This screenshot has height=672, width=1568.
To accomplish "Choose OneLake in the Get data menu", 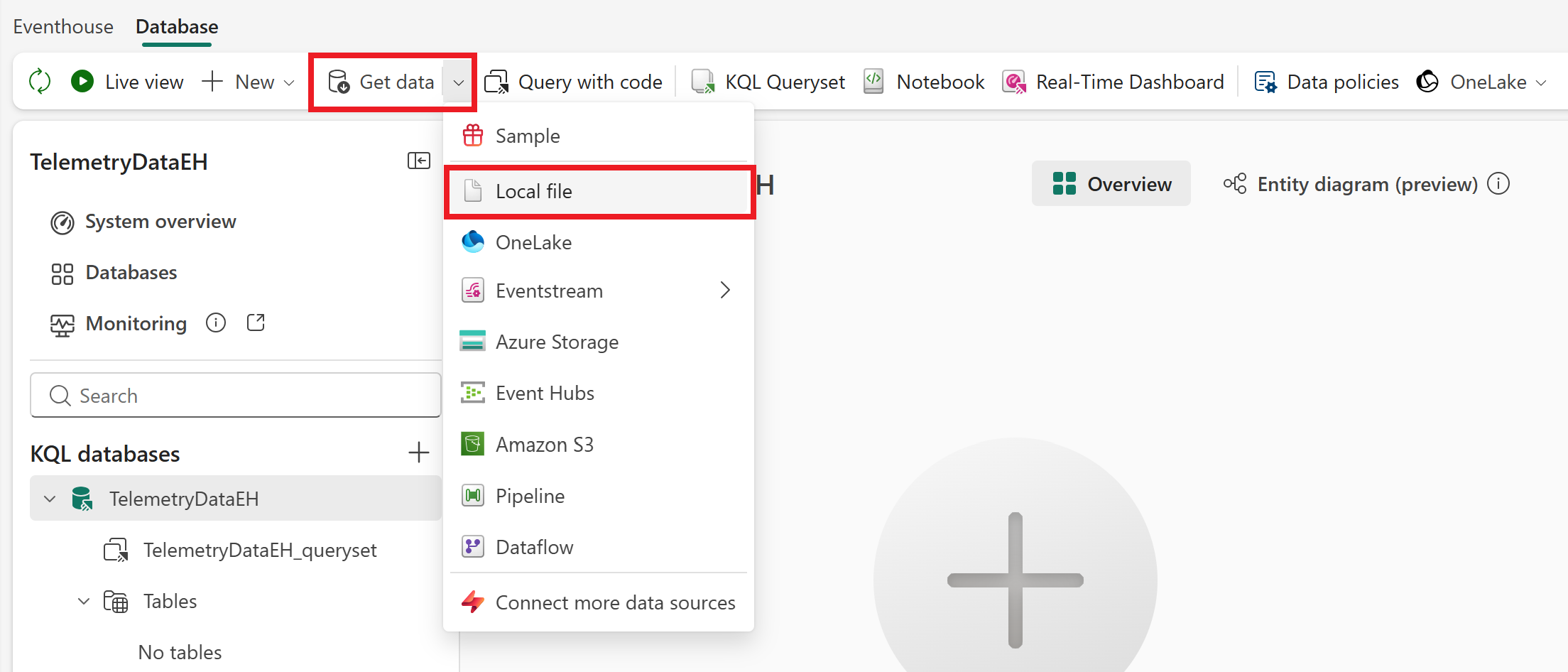I will [x=599, y=242].
